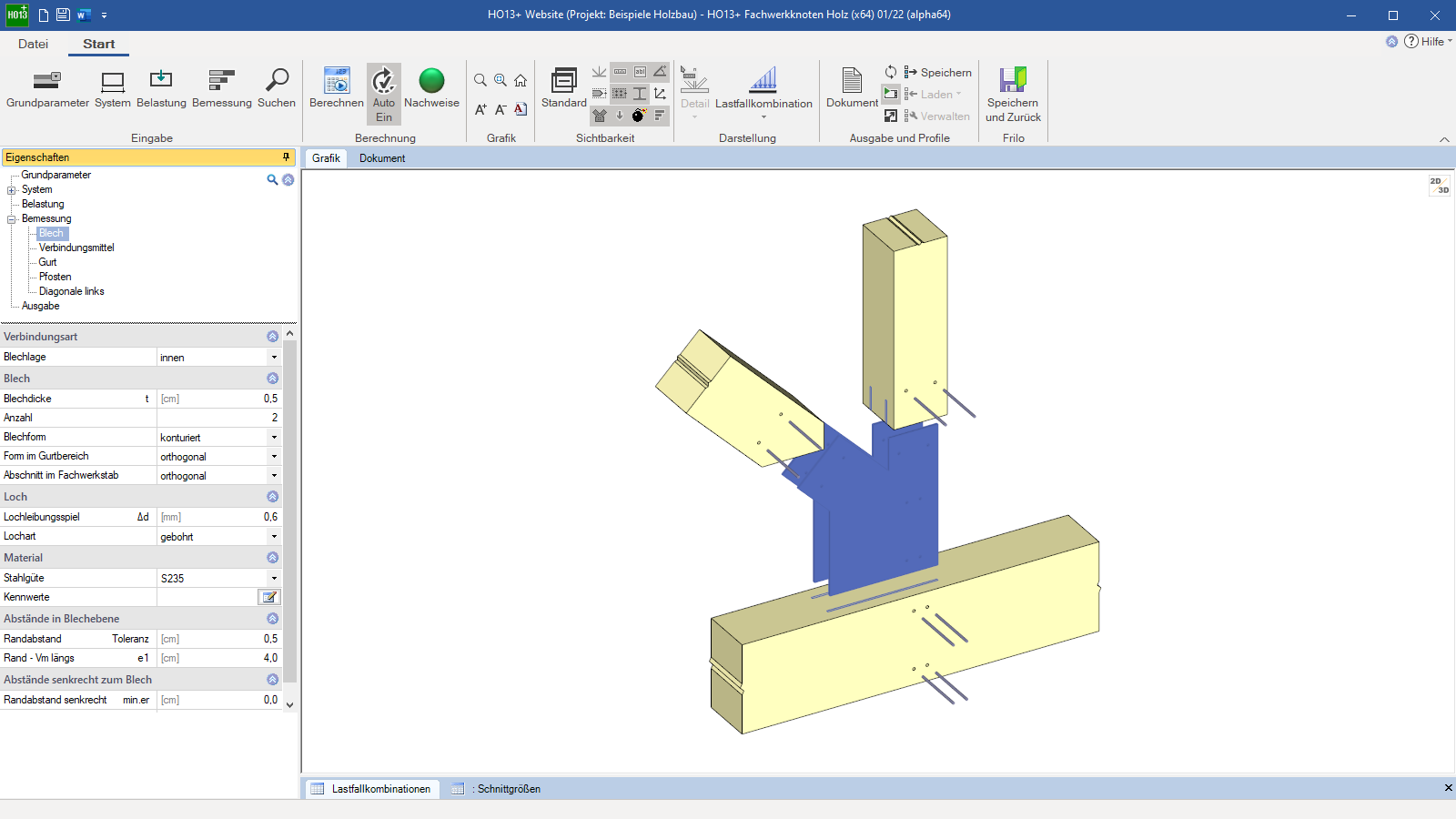Click the zoom window icon in Grafik
Viewport: 1456px width, 819px height.
(x=500, y=80)
